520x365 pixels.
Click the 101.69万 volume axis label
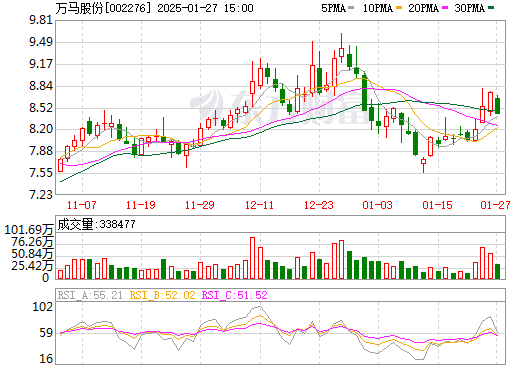pyautogui.click(x=29, y=230)
